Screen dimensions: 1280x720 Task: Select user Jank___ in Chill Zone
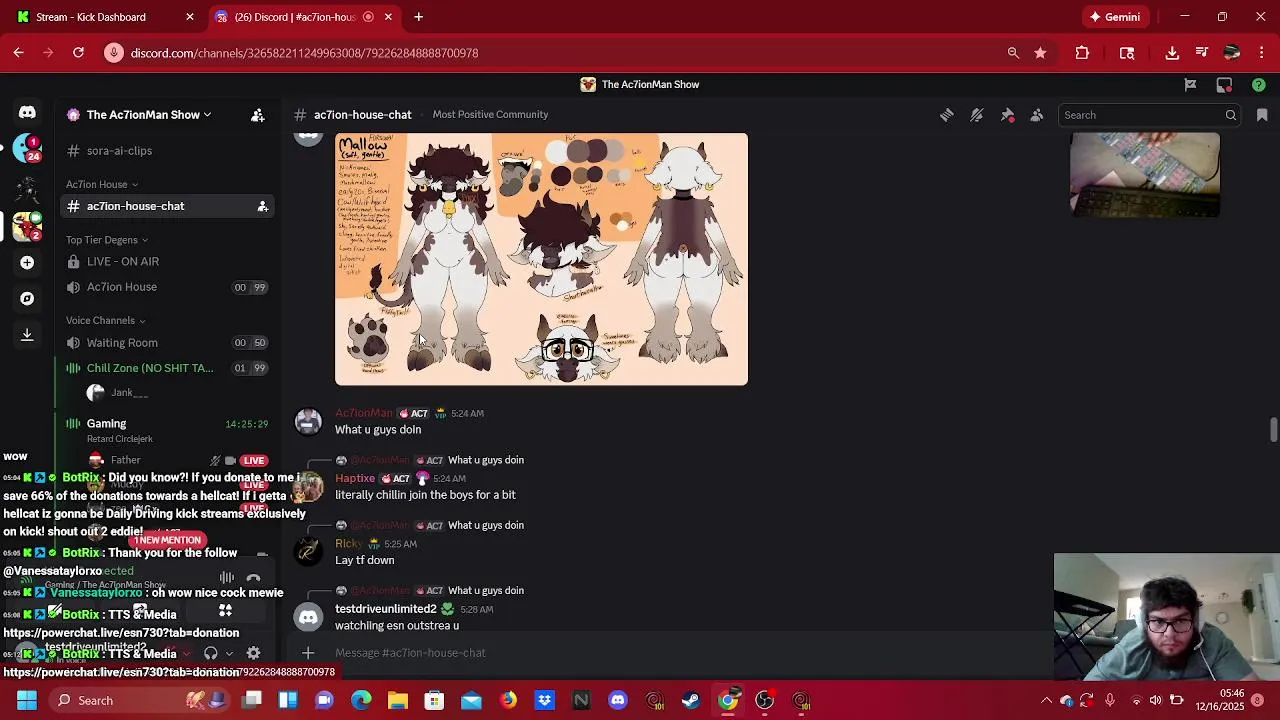pyautogui.click(x=129, y=393)
